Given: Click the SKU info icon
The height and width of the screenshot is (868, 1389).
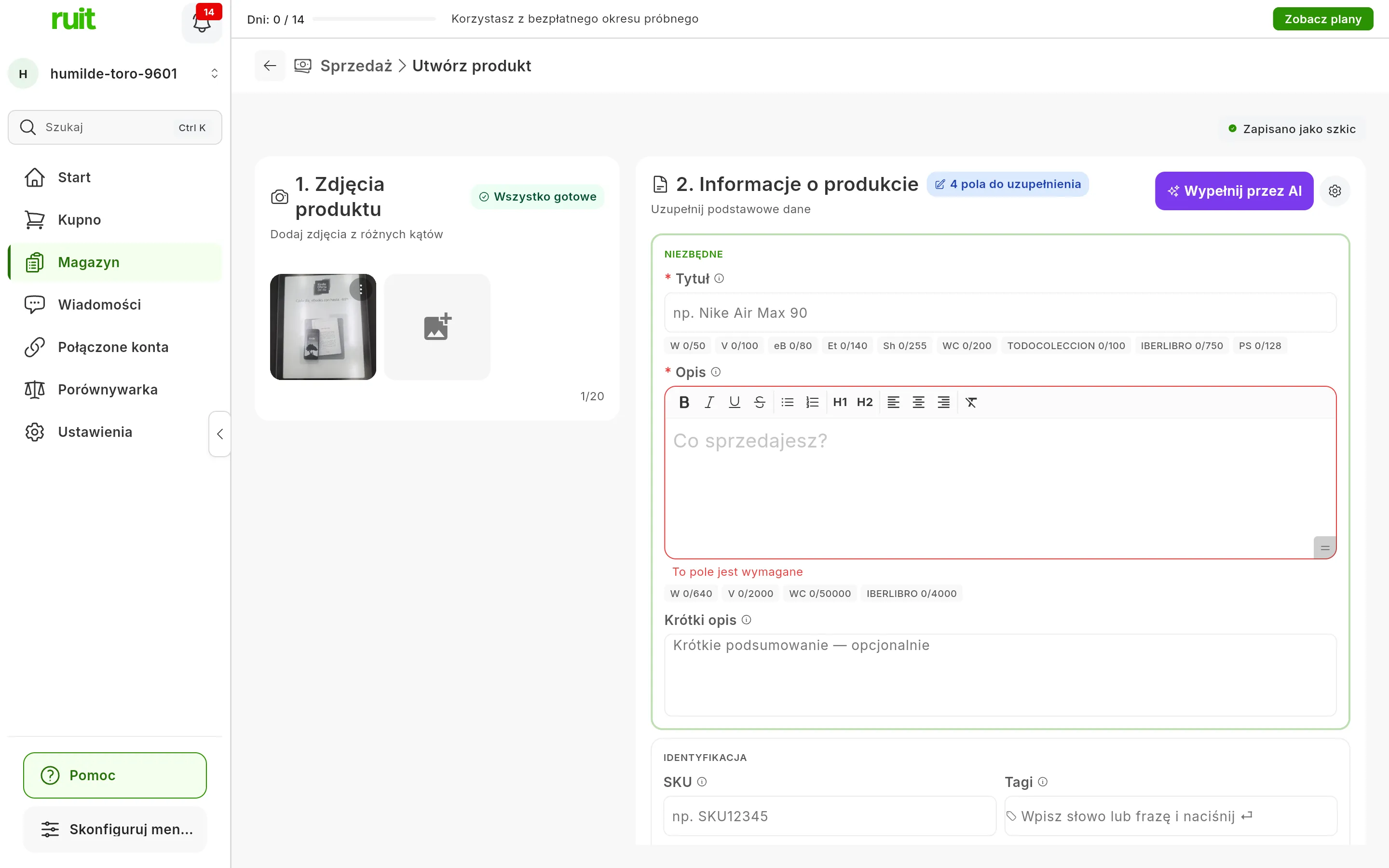Looking at the screenshot, I should coord(701,782).
